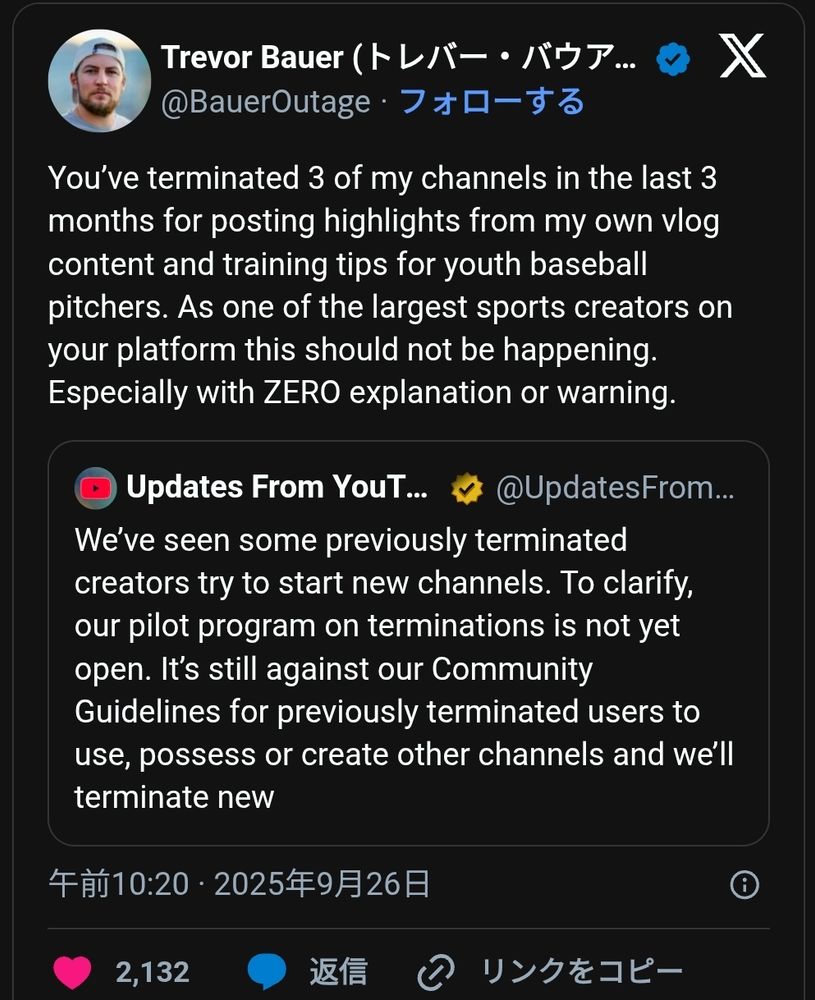This screenshot has height=1000, width=815.
Task: Like the tweet with the heart icon
Action: pos(72,972)
